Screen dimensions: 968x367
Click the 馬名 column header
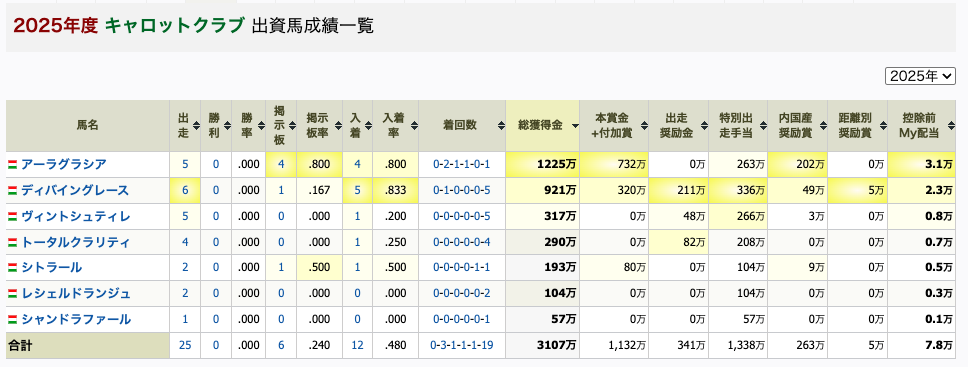point(88,125)
